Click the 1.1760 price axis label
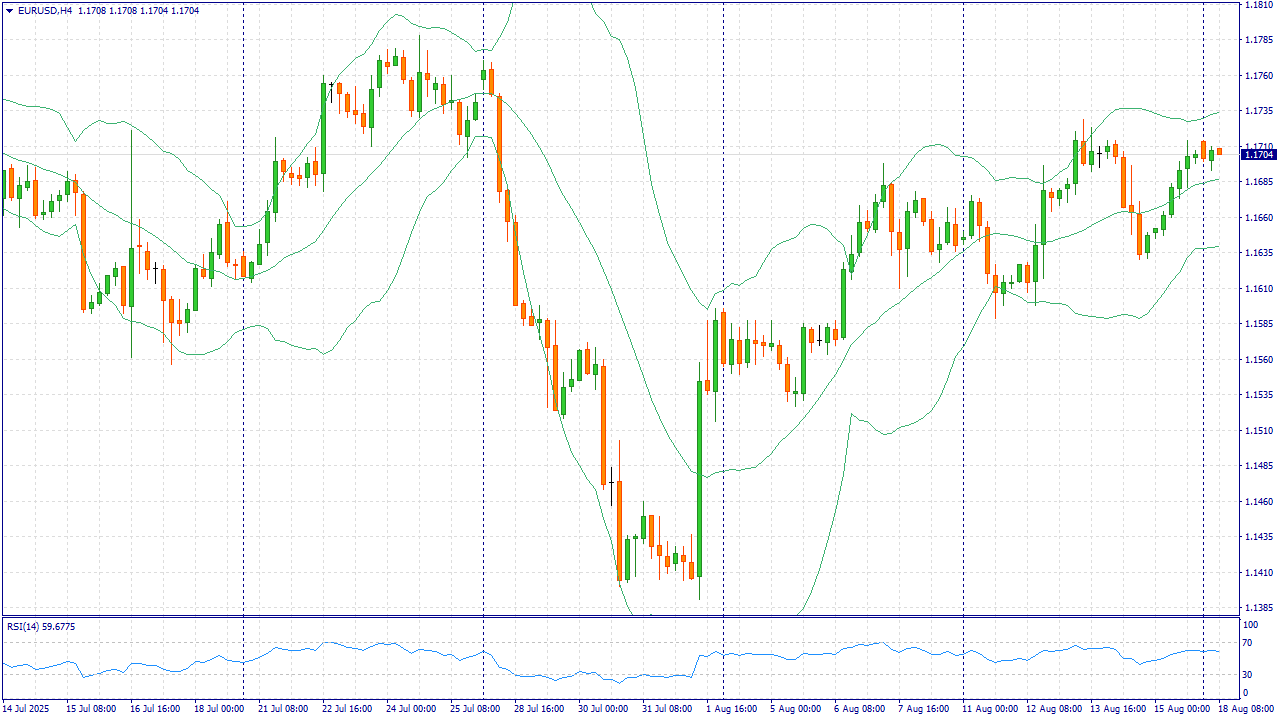This screenshot has width=1280, height=720. (x=1258, y=76)
